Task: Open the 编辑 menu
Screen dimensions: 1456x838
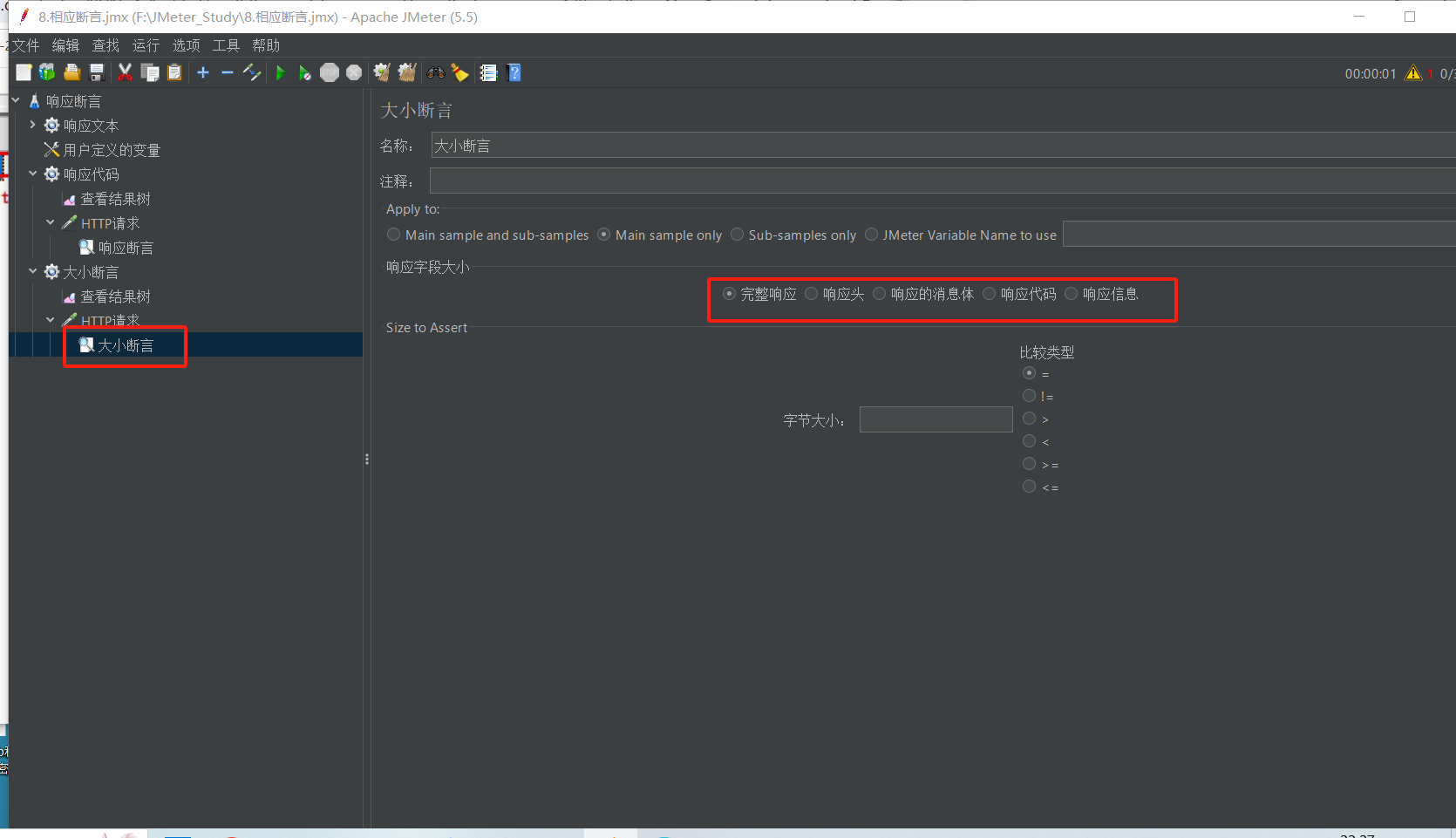Action: tap(65, 45)
